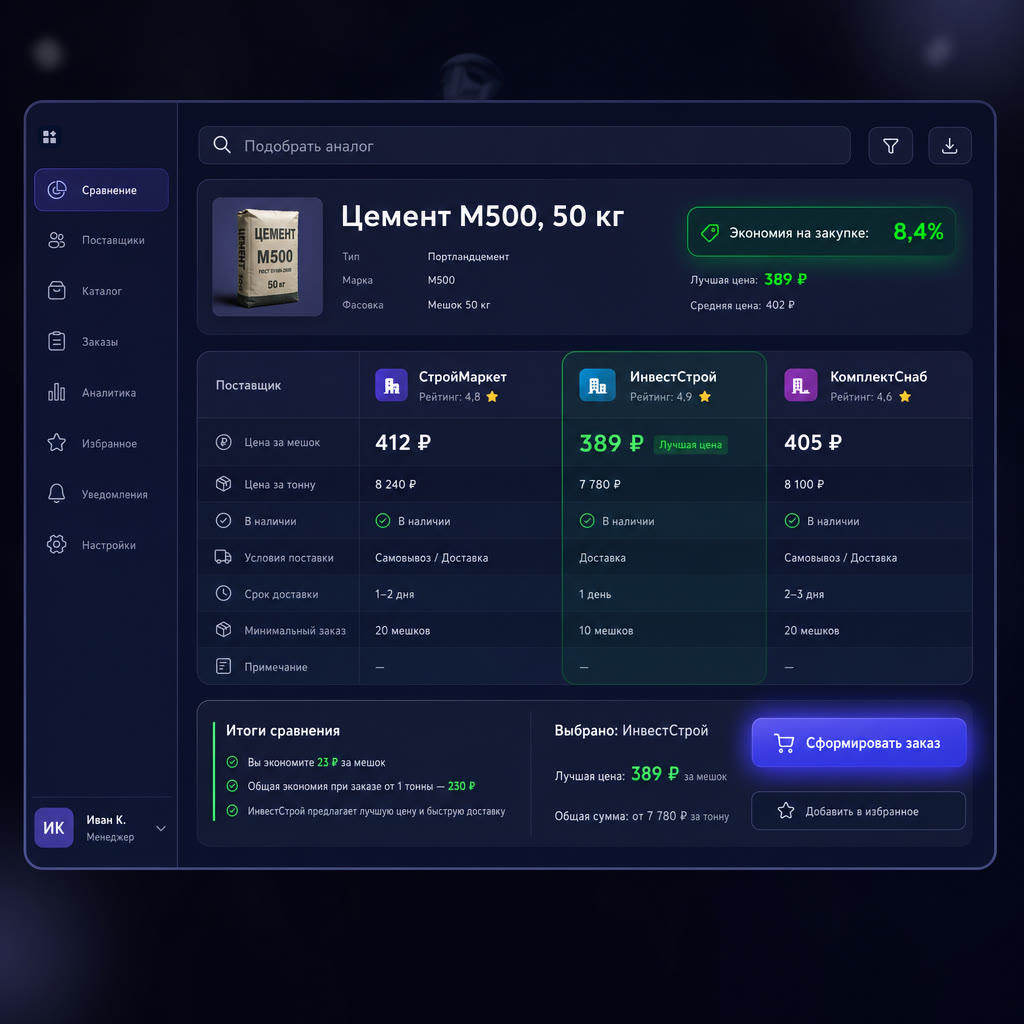Open the dashboard grid logo icon

click(50, 136)
